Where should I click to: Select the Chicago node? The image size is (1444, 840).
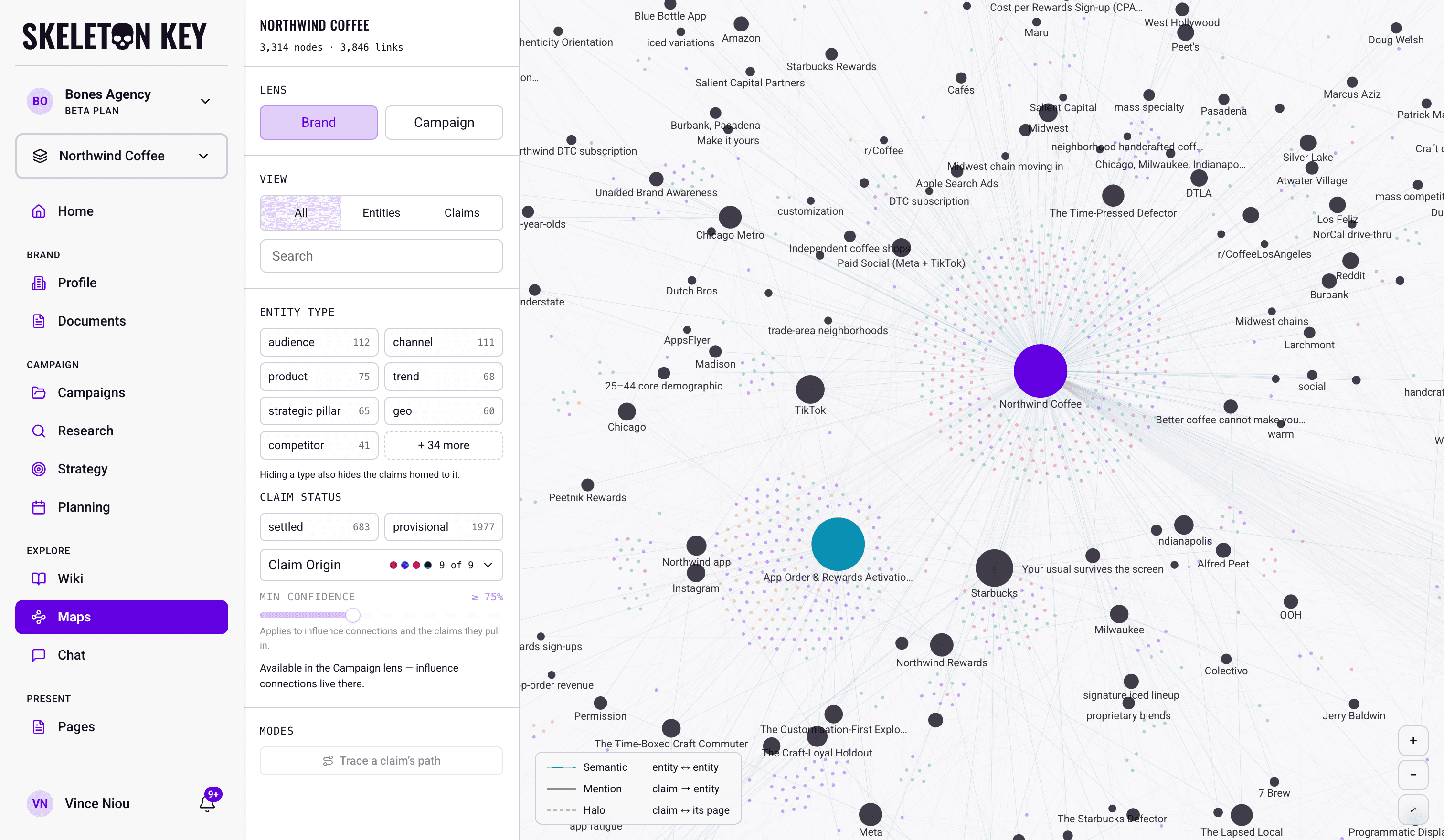626,411
